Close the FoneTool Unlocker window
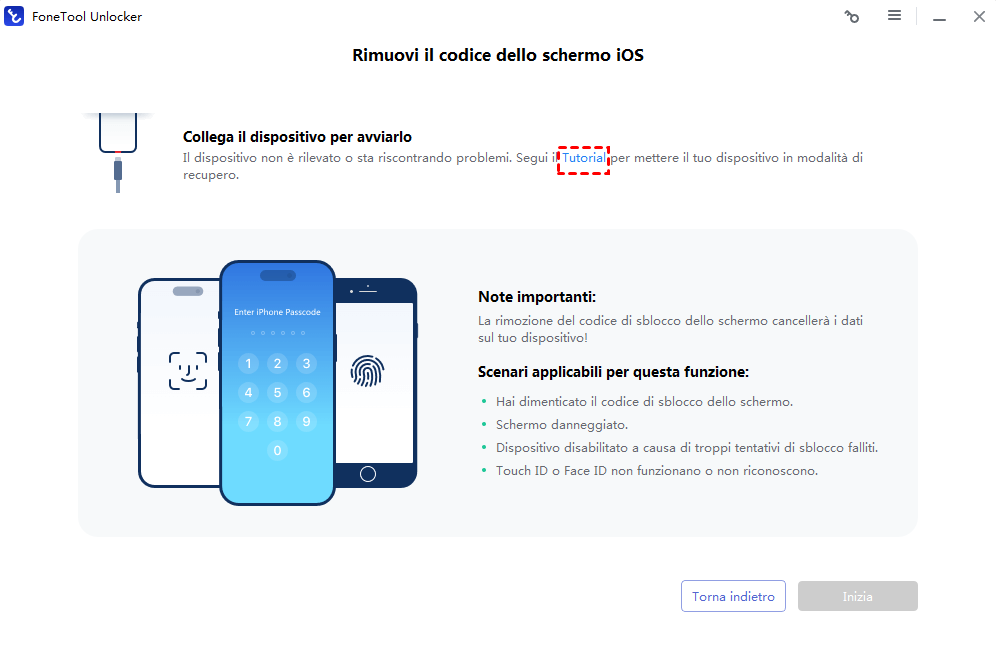This screenshot has height=655, width=996. point(979,17)
